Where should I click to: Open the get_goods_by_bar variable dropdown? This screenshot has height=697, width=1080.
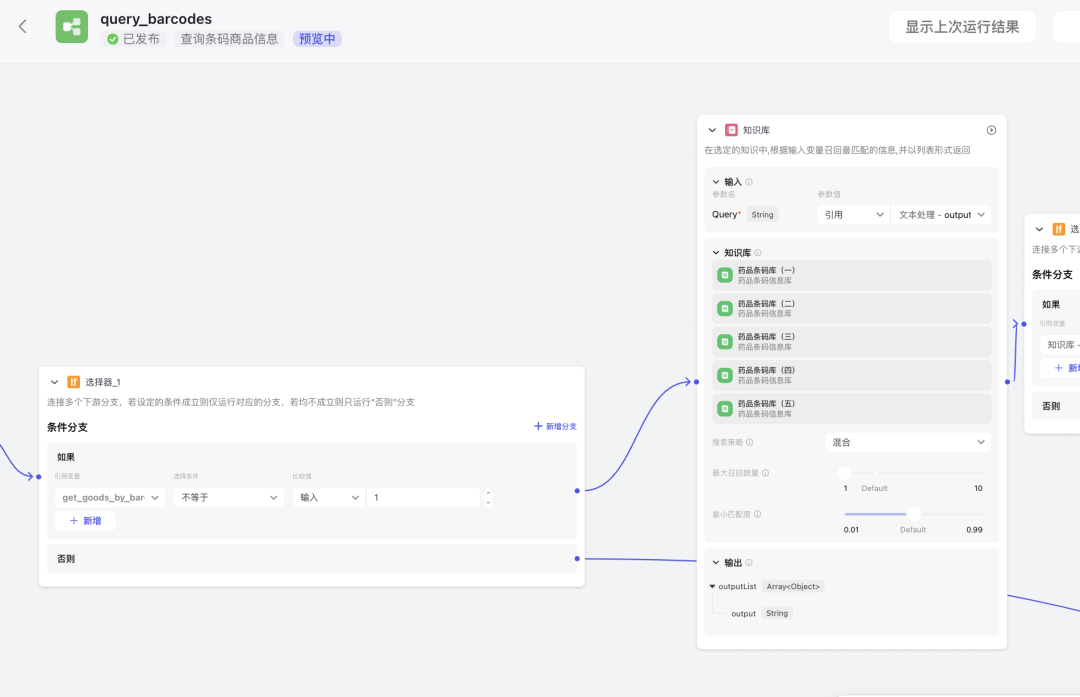[110, 497]
